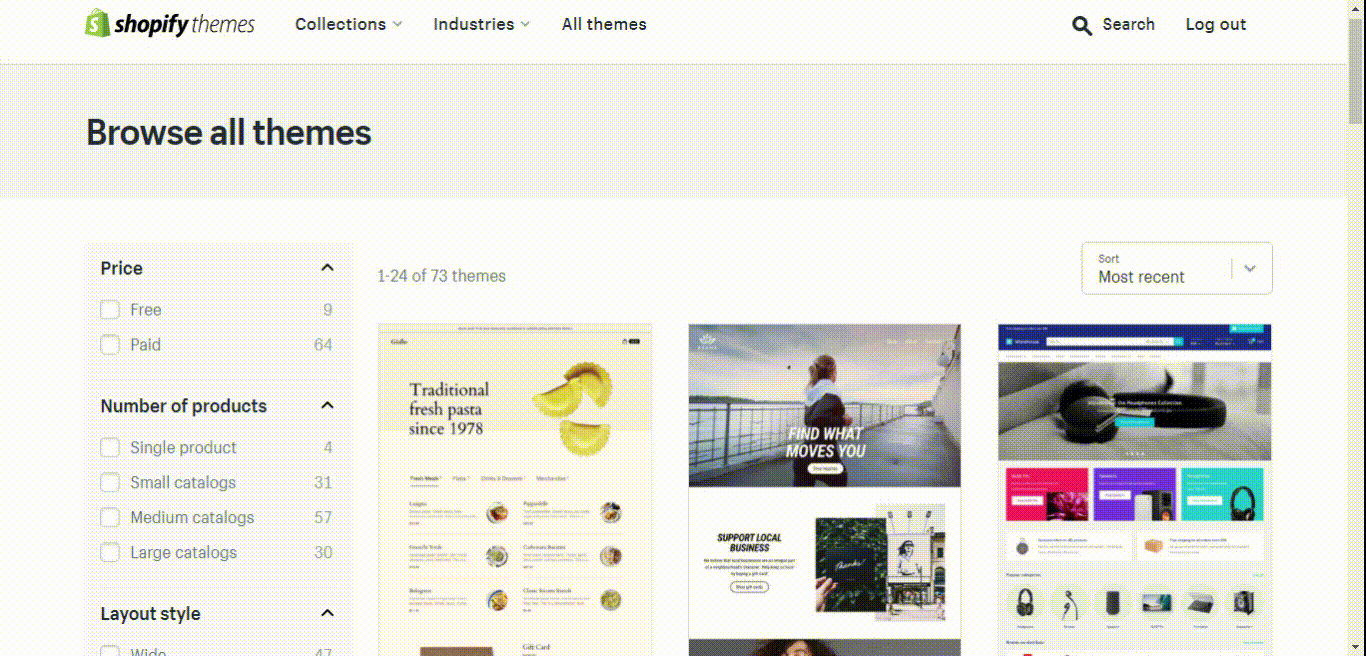Open the Sort Most recent dropdown

tap(1177, 268)
